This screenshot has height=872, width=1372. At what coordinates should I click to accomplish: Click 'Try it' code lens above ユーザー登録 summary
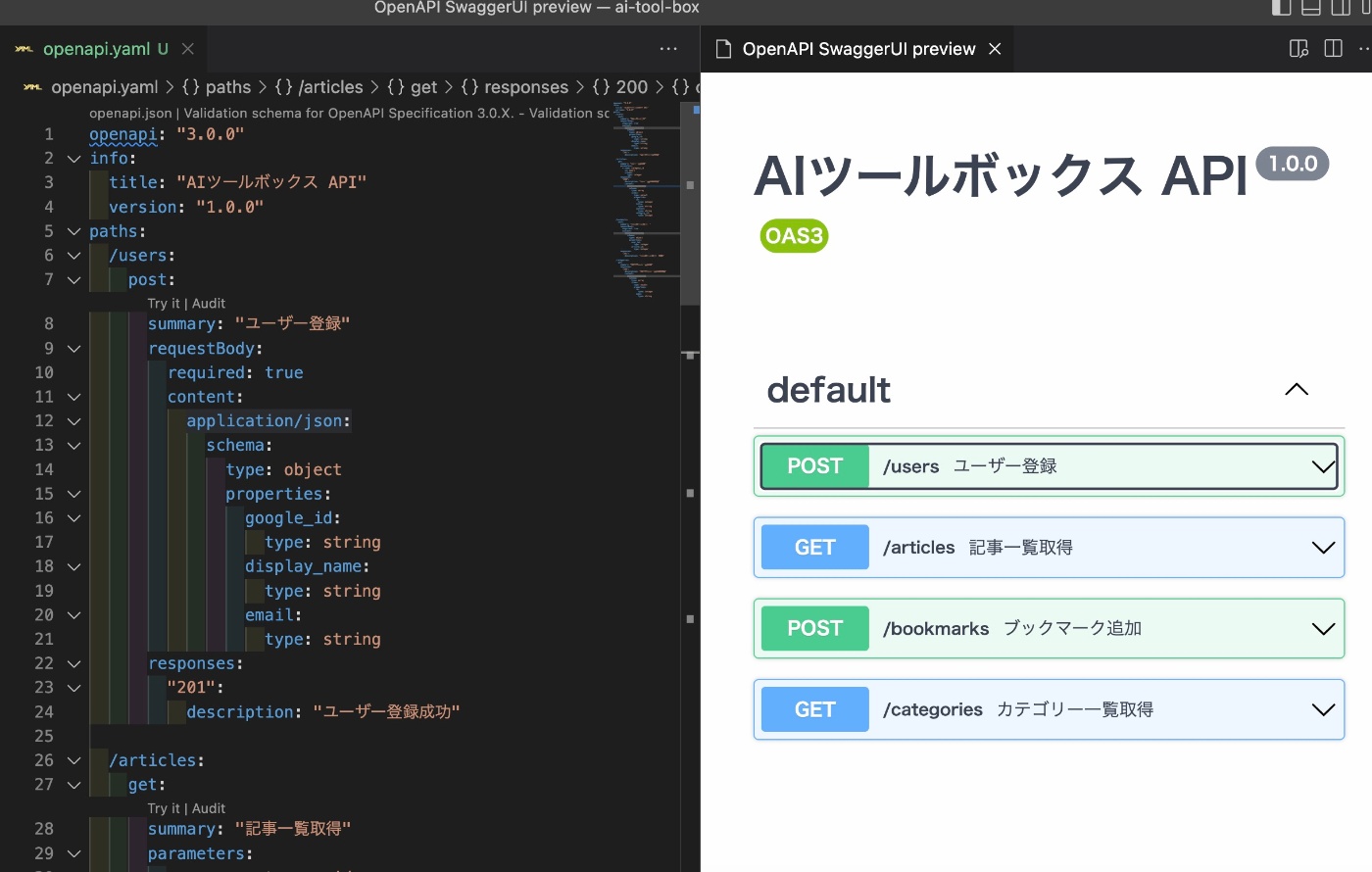[x=164, y=304]
